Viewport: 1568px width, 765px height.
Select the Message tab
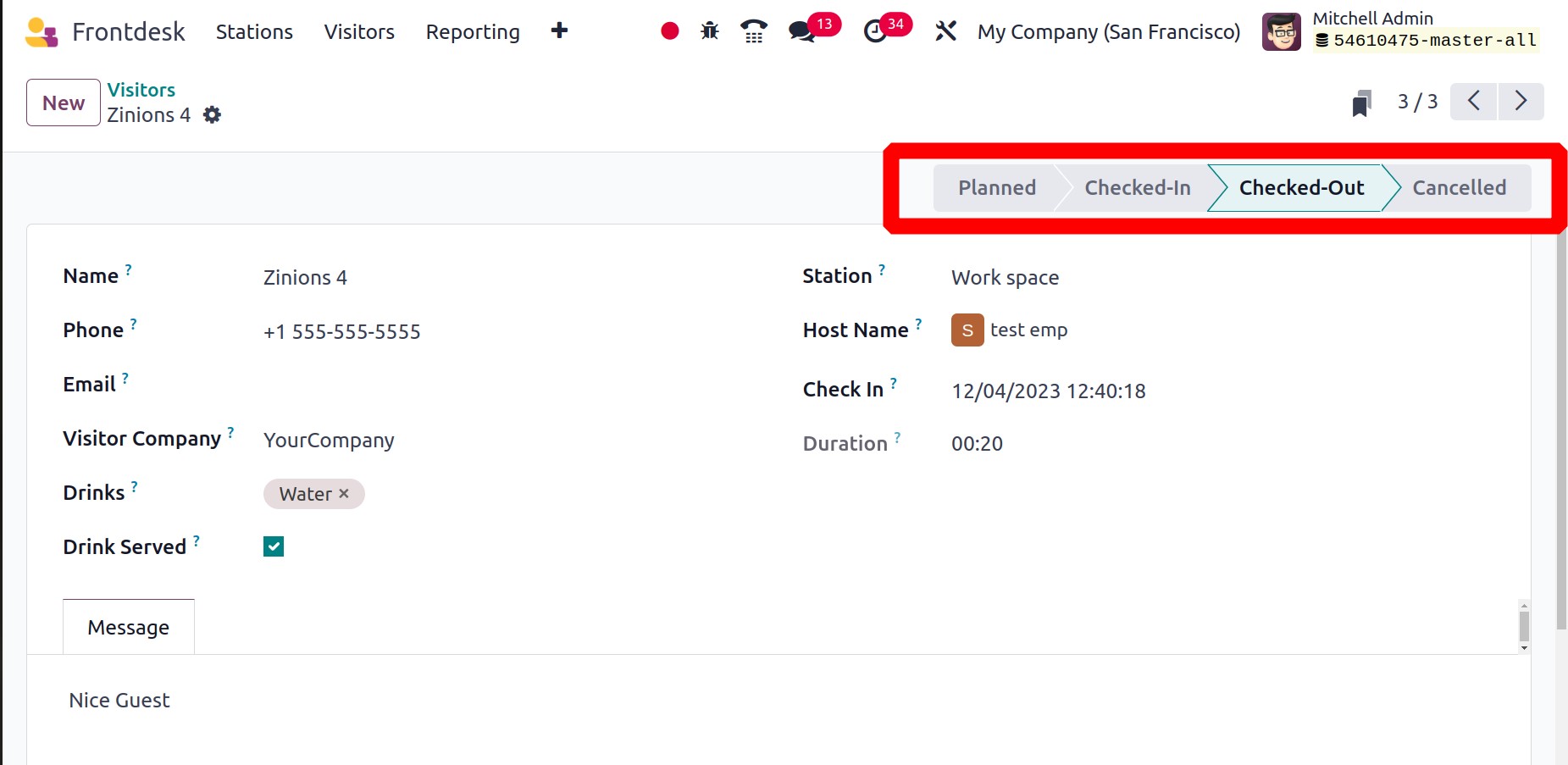(129, 627)
